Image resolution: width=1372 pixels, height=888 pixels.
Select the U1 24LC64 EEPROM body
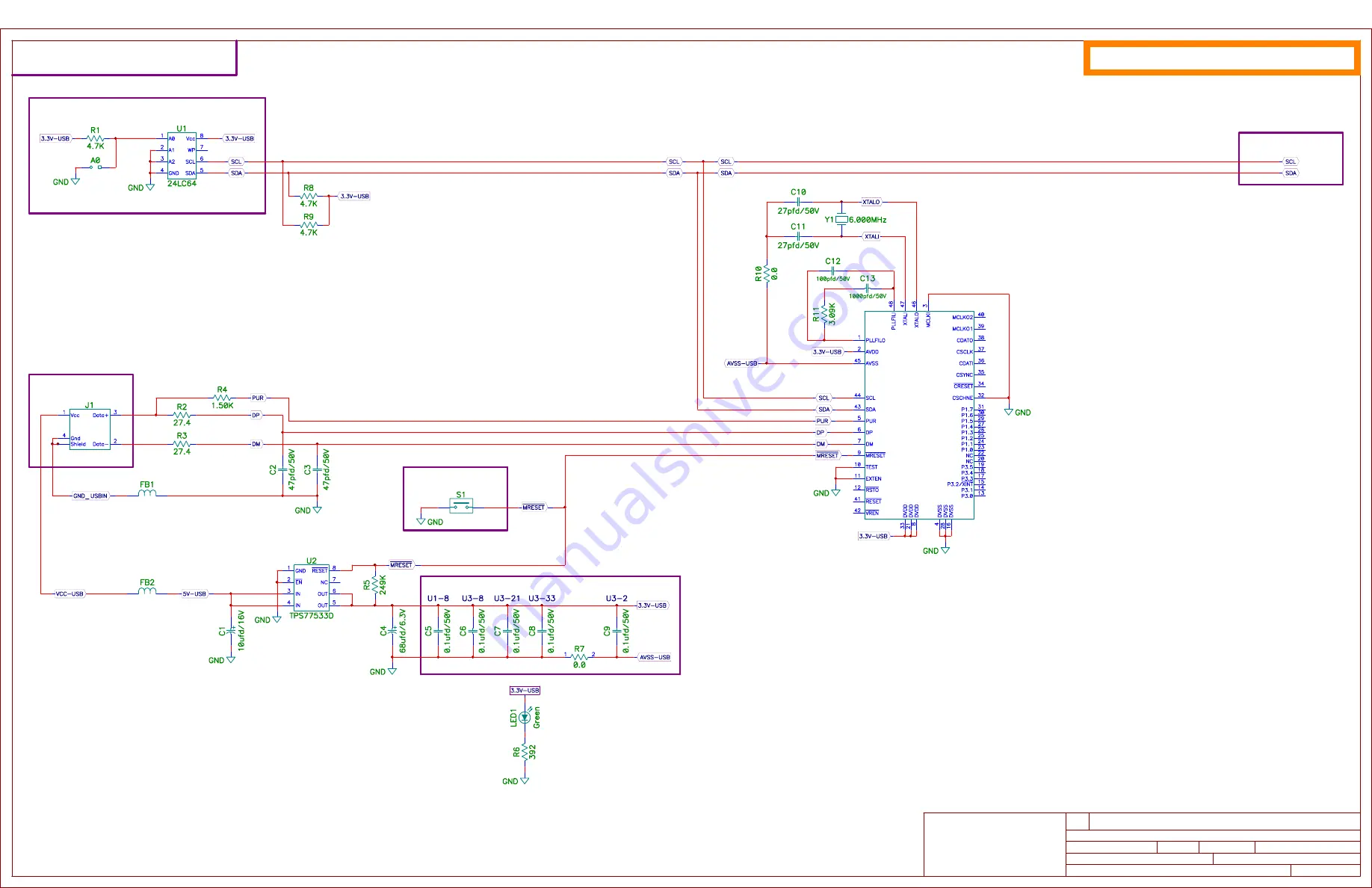click(x=182, y=155)
